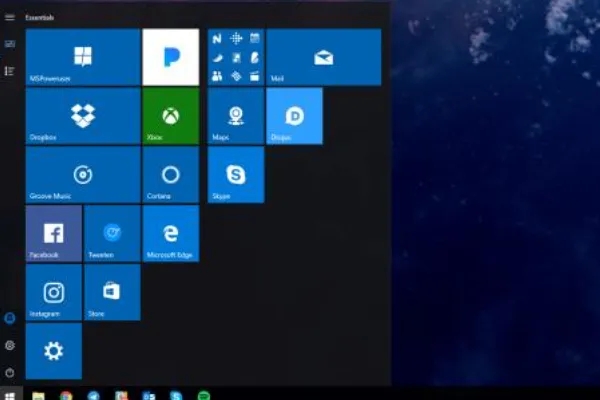
Task: Open the Microsoft Edge tile
Action: point(171,233)
